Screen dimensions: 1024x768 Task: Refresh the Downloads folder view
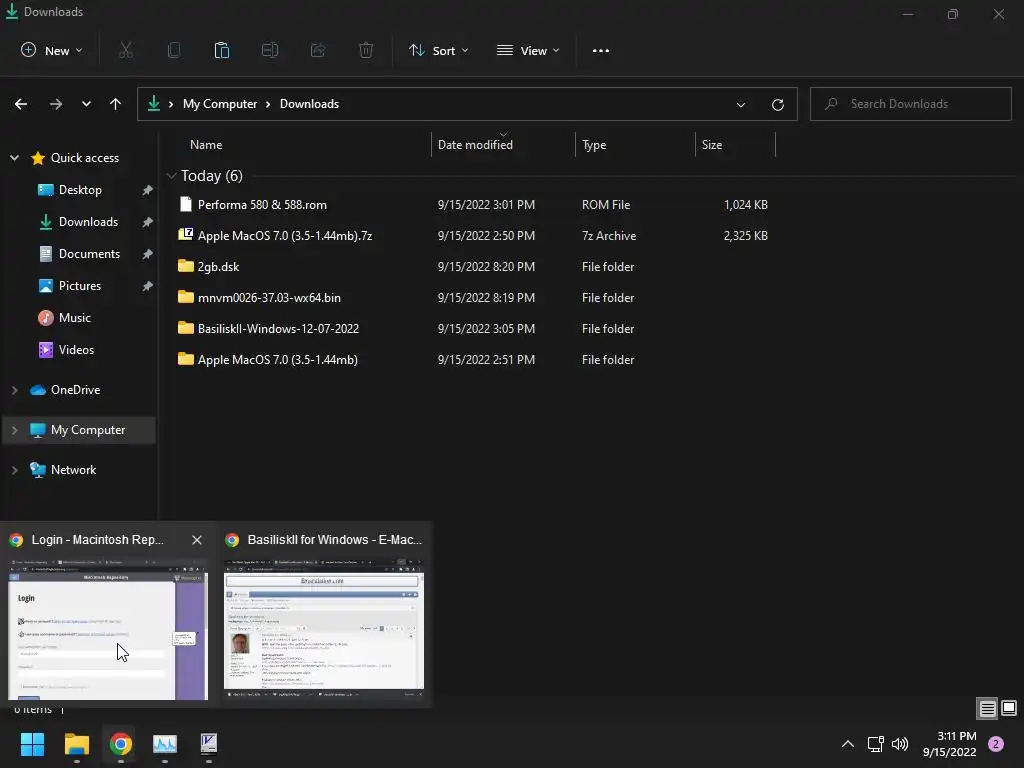click(778, 104)
